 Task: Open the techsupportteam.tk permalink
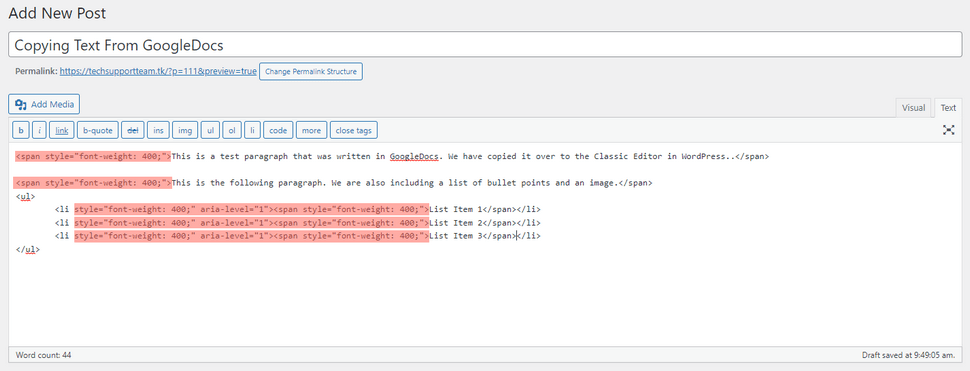[158, 72]
